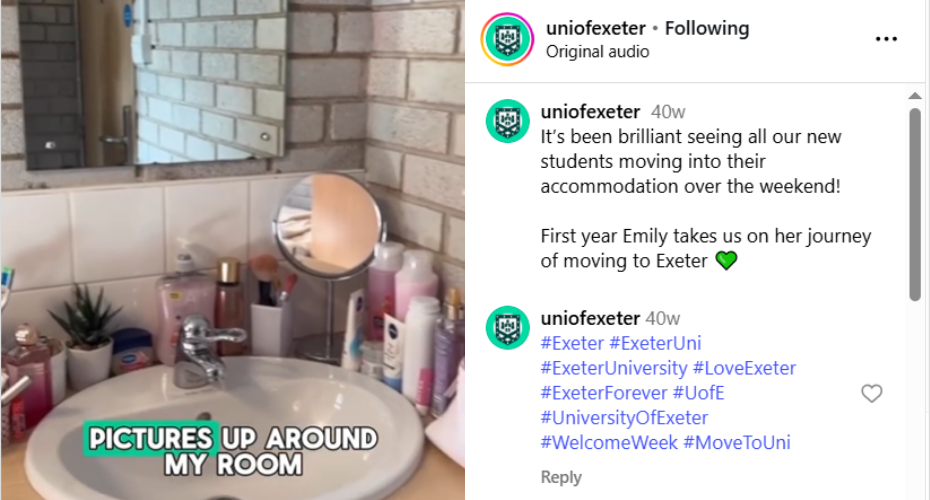Viewport: 930px width, 500px height.
Task: Click the uniofexeter avatar beside the hashtags
Action: pyautogui.click(x=508, y=327)
